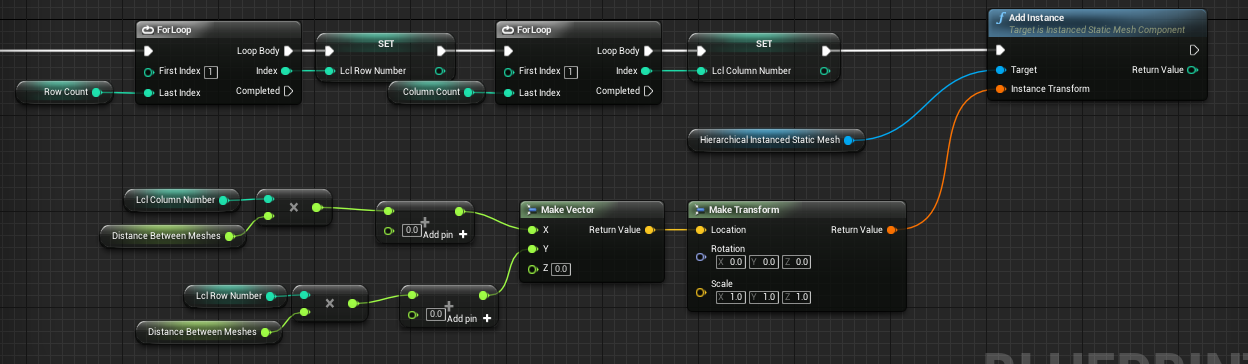Select the SET Lcl Column Number node
Screen dimensions: 1248x364
(763, 57)
